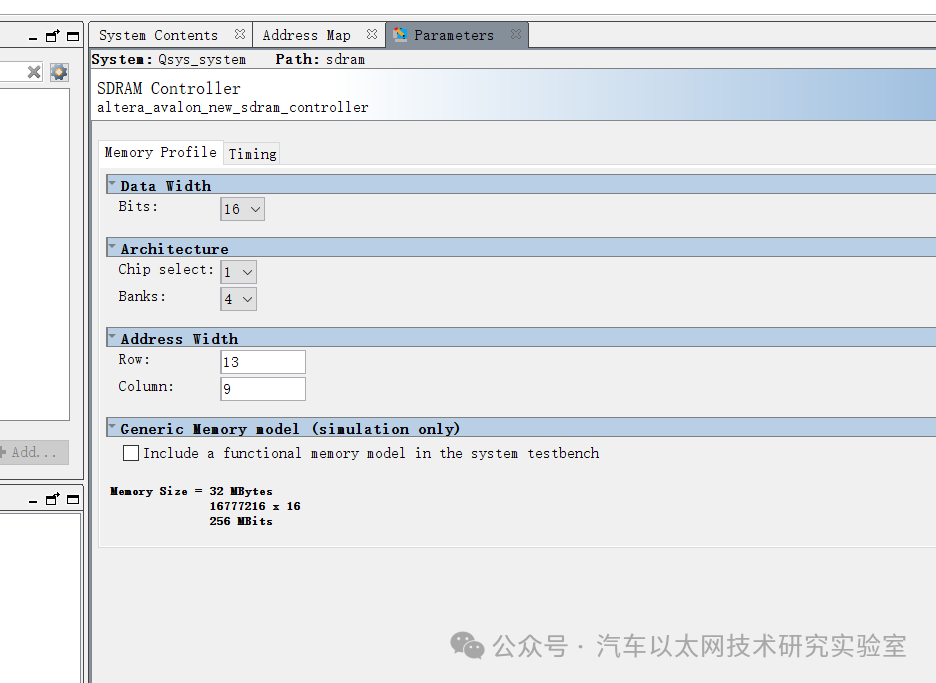Image resolution: width=936 pixels, height=683 pixels.
Task: Collapse the Address Width section
Action: [112, 337]
